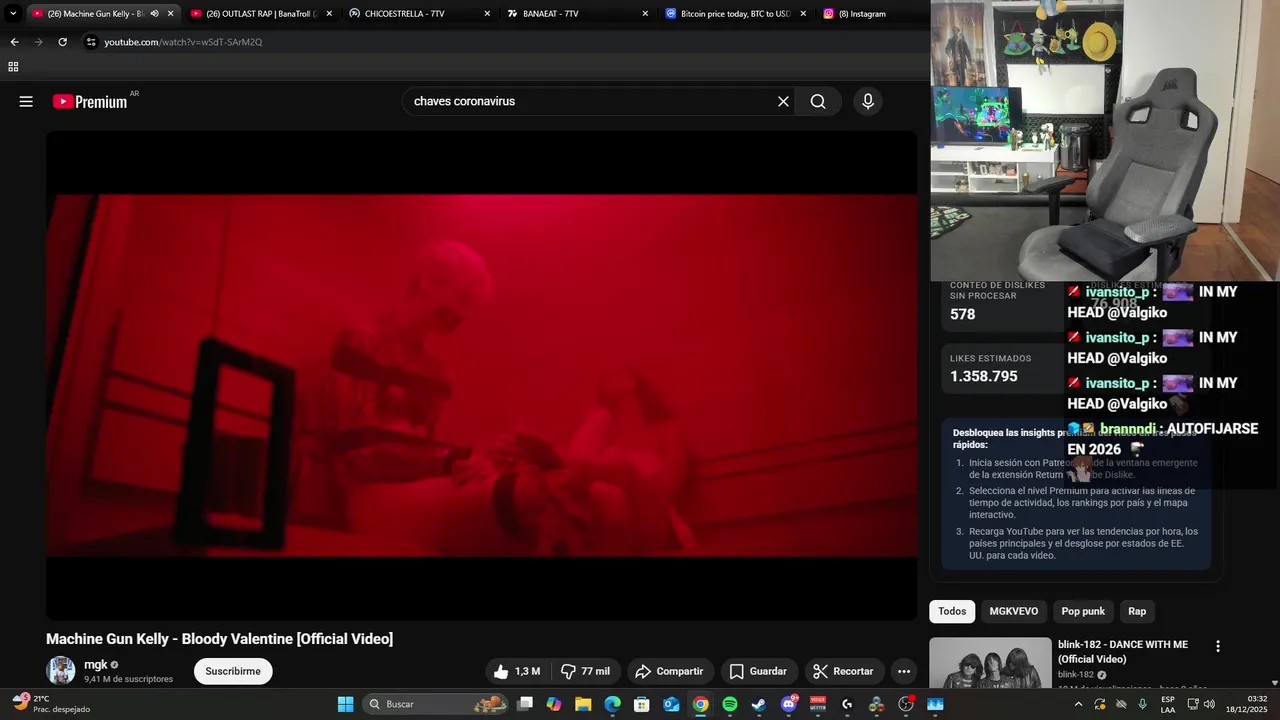This screenshot has height=720, width=1280.
Task: Click the YouTube Premium logo
Action: (91, 101)
